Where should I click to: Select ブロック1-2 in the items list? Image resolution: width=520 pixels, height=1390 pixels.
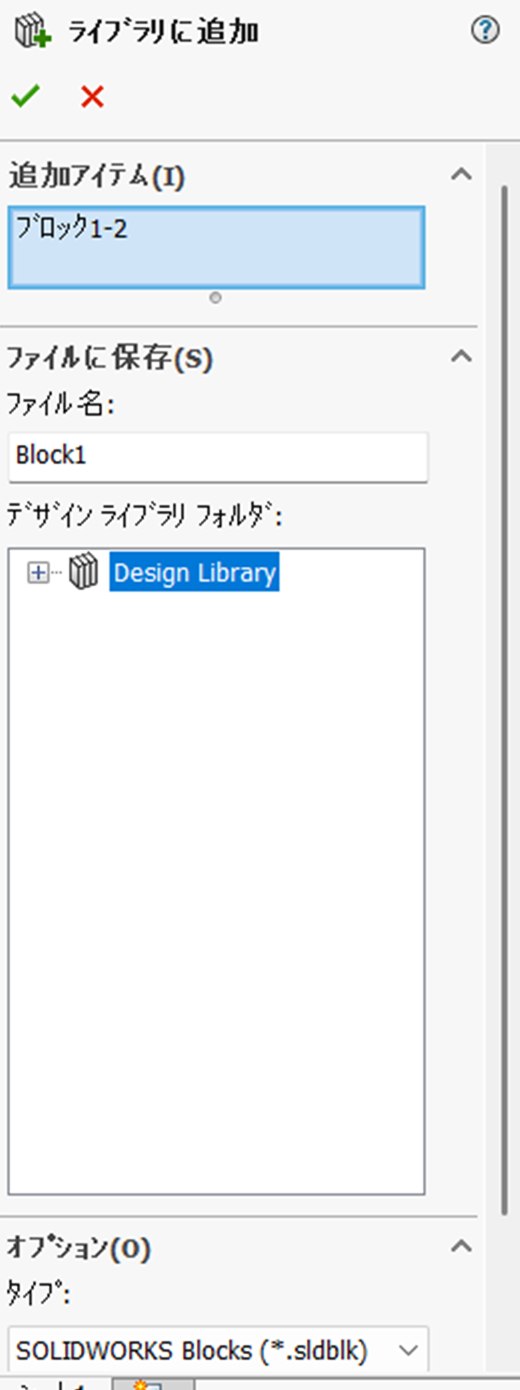tap(71, 228)
